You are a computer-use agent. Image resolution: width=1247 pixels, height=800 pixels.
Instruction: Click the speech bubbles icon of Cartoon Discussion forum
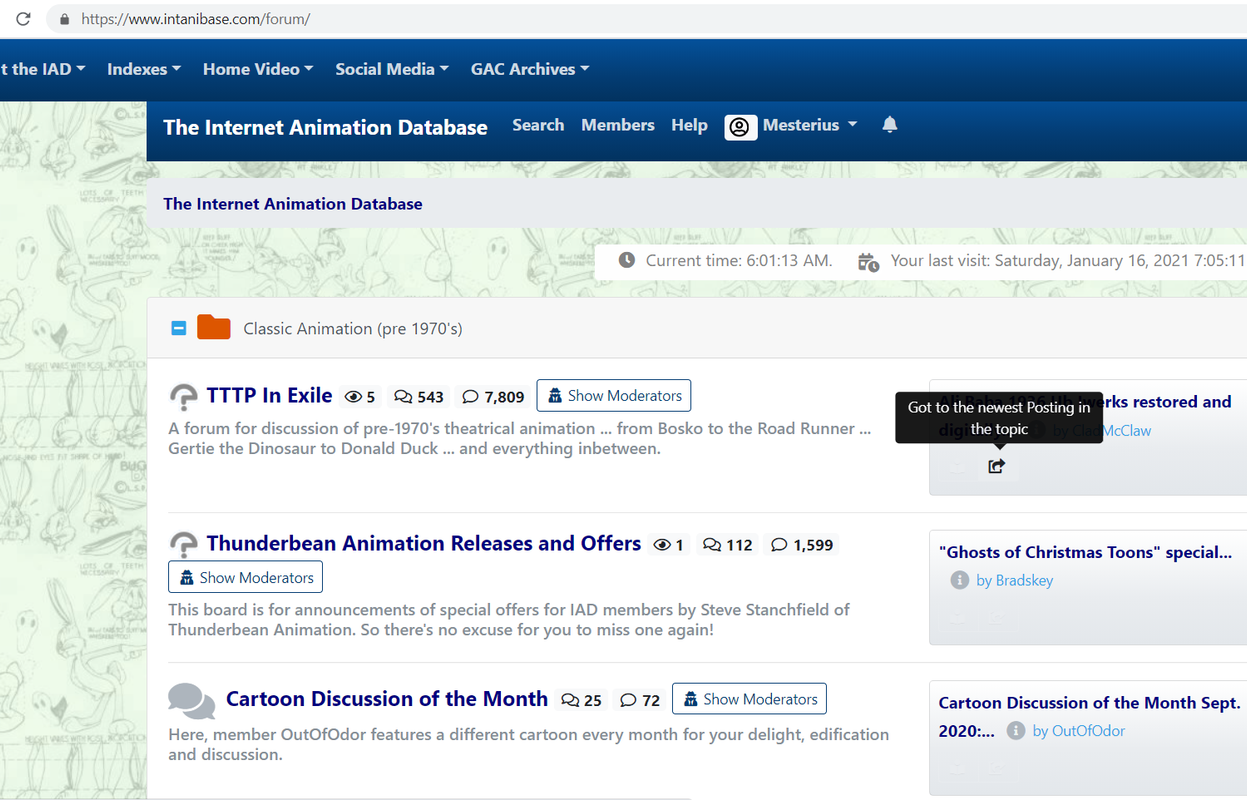click(x=192, y=701)
